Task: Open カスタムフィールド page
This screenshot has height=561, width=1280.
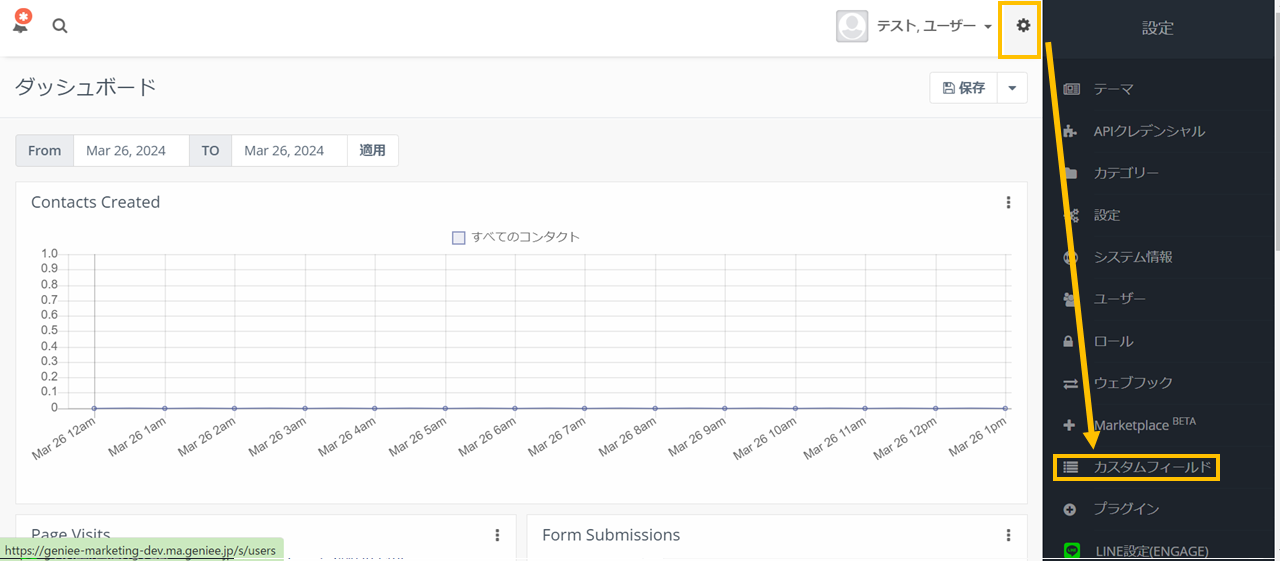Action: (1152, 467)
